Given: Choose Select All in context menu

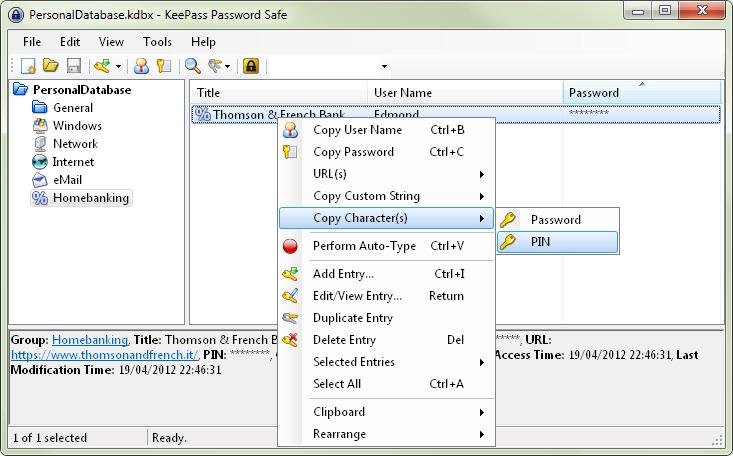Looking at the screenshot, I should (386, 384).
